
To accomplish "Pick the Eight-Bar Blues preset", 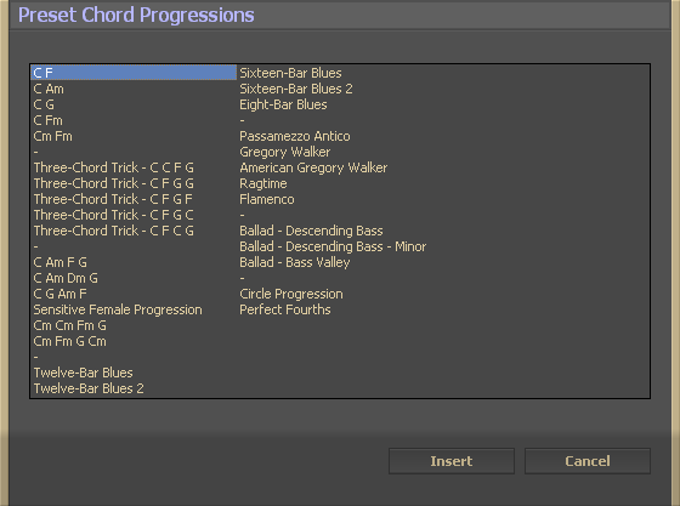I will tap(283, 105).
